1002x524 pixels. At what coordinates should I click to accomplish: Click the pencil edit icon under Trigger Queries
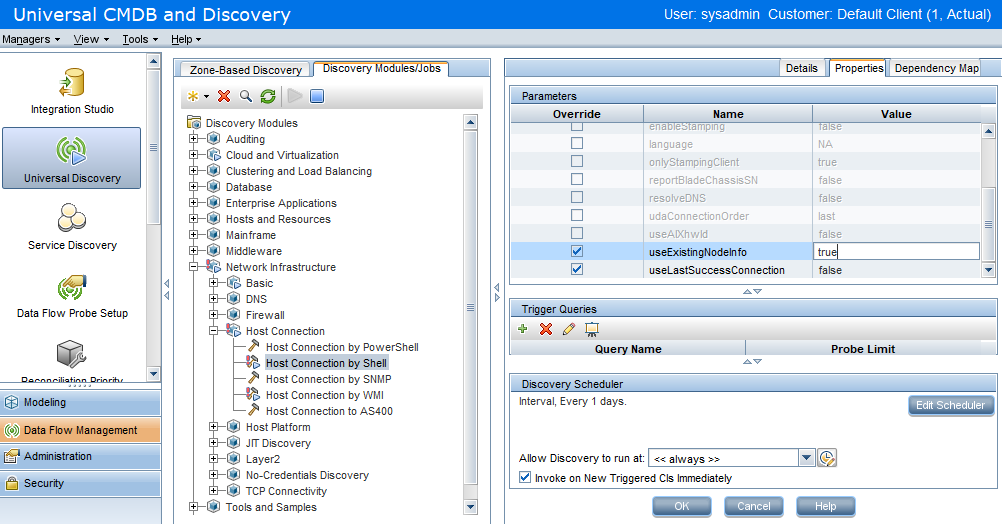click(569, 329)
